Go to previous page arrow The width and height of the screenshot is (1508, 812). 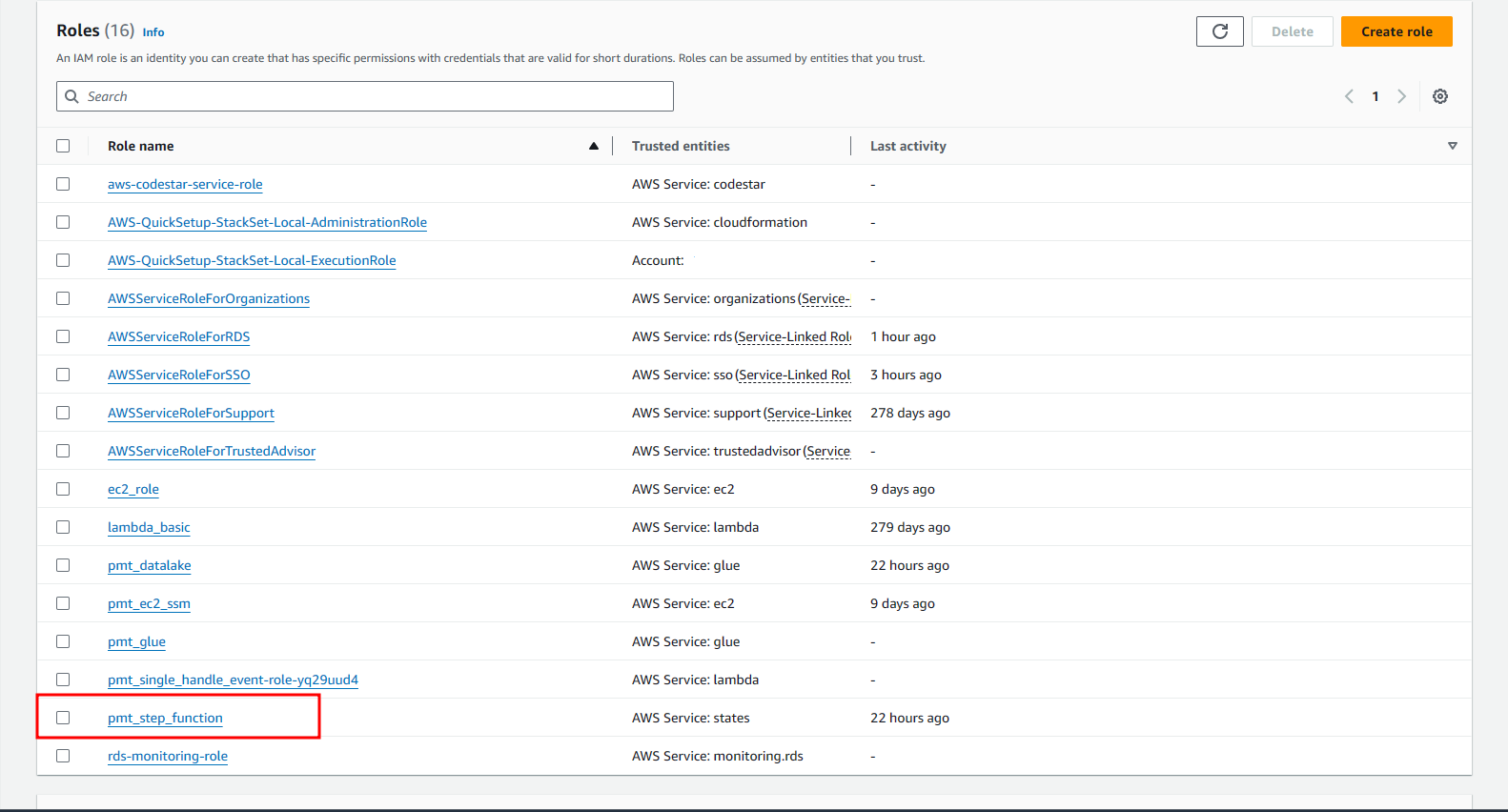(1349, 96)
